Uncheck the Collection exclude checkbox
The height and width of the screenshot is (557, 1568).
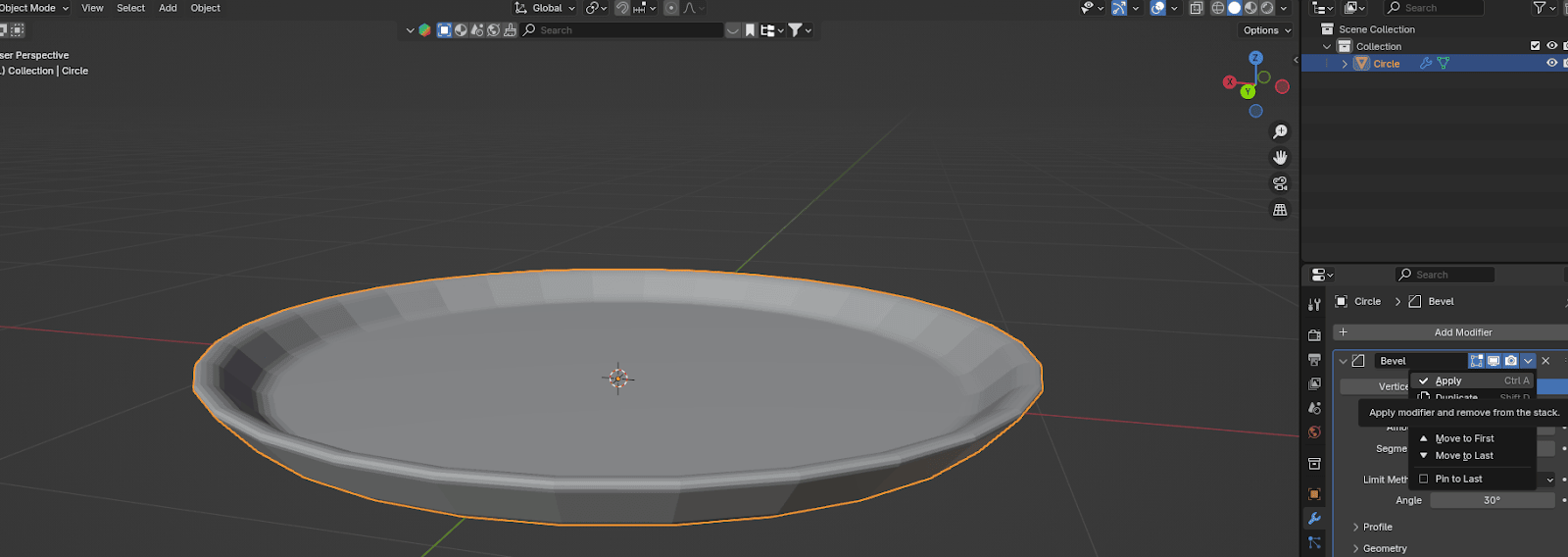[1535, 46]
